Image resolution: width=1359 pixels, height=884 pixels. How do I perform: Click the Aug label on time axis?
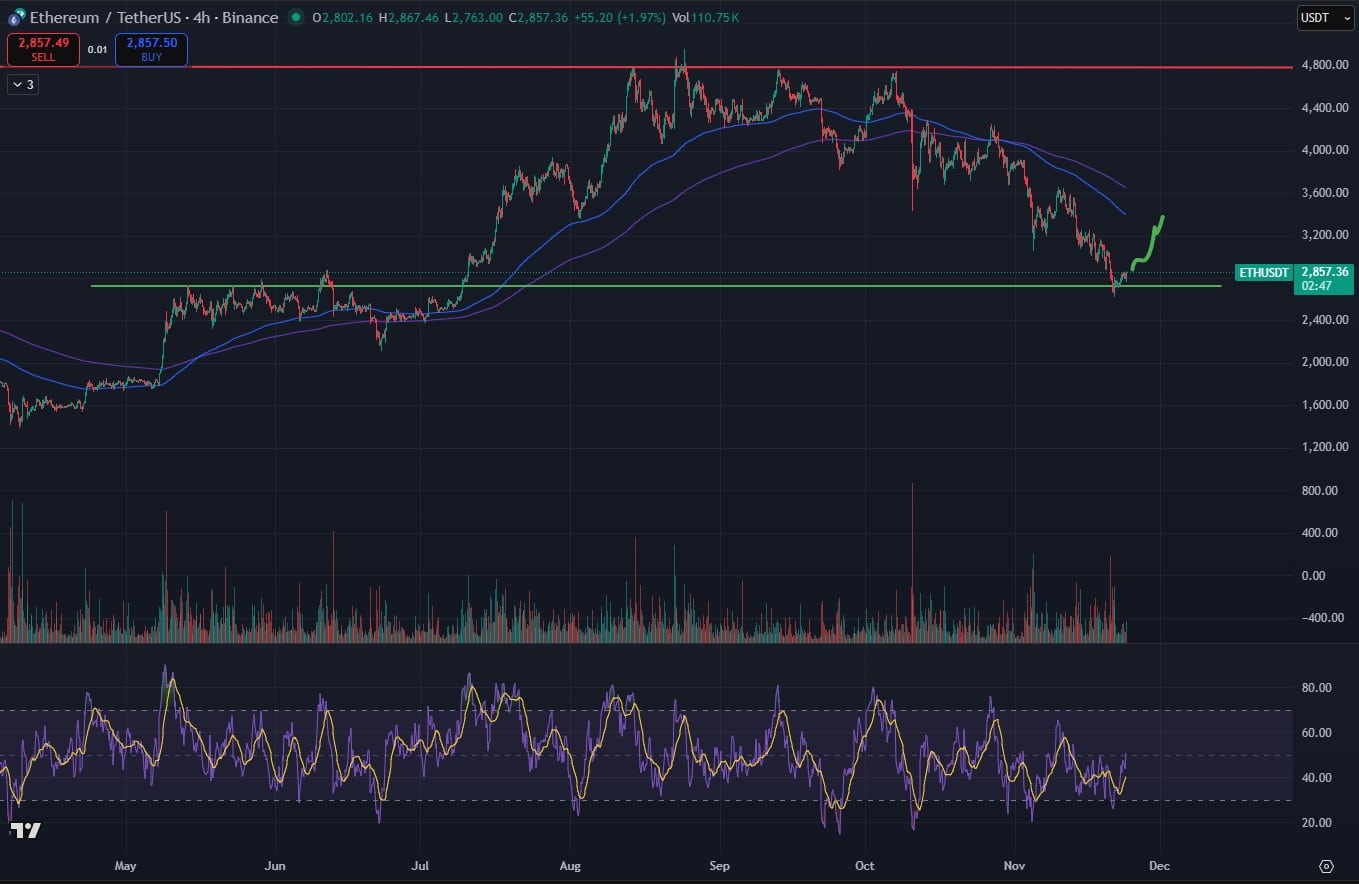pyautogui.click(x=571, y=865)
